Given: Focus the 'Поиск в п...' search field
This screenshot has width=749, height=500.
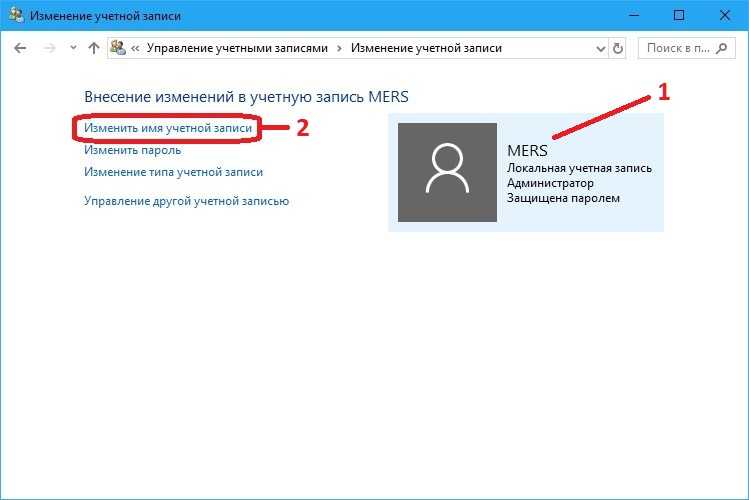Looking at the screenshot, I should 686,48.
